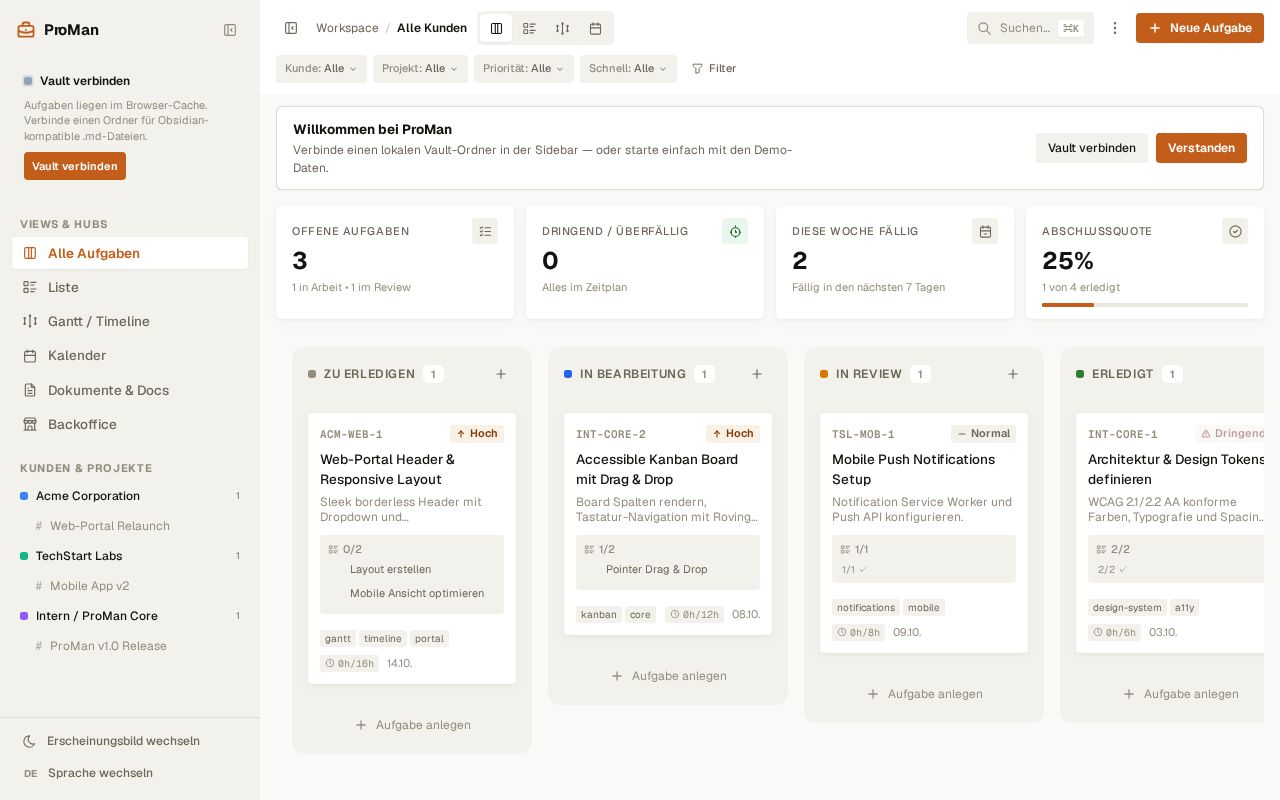Dismiss the welcome banner with Verstanden
This screenshot has width=1280, height=800.
click(1201, 148)
